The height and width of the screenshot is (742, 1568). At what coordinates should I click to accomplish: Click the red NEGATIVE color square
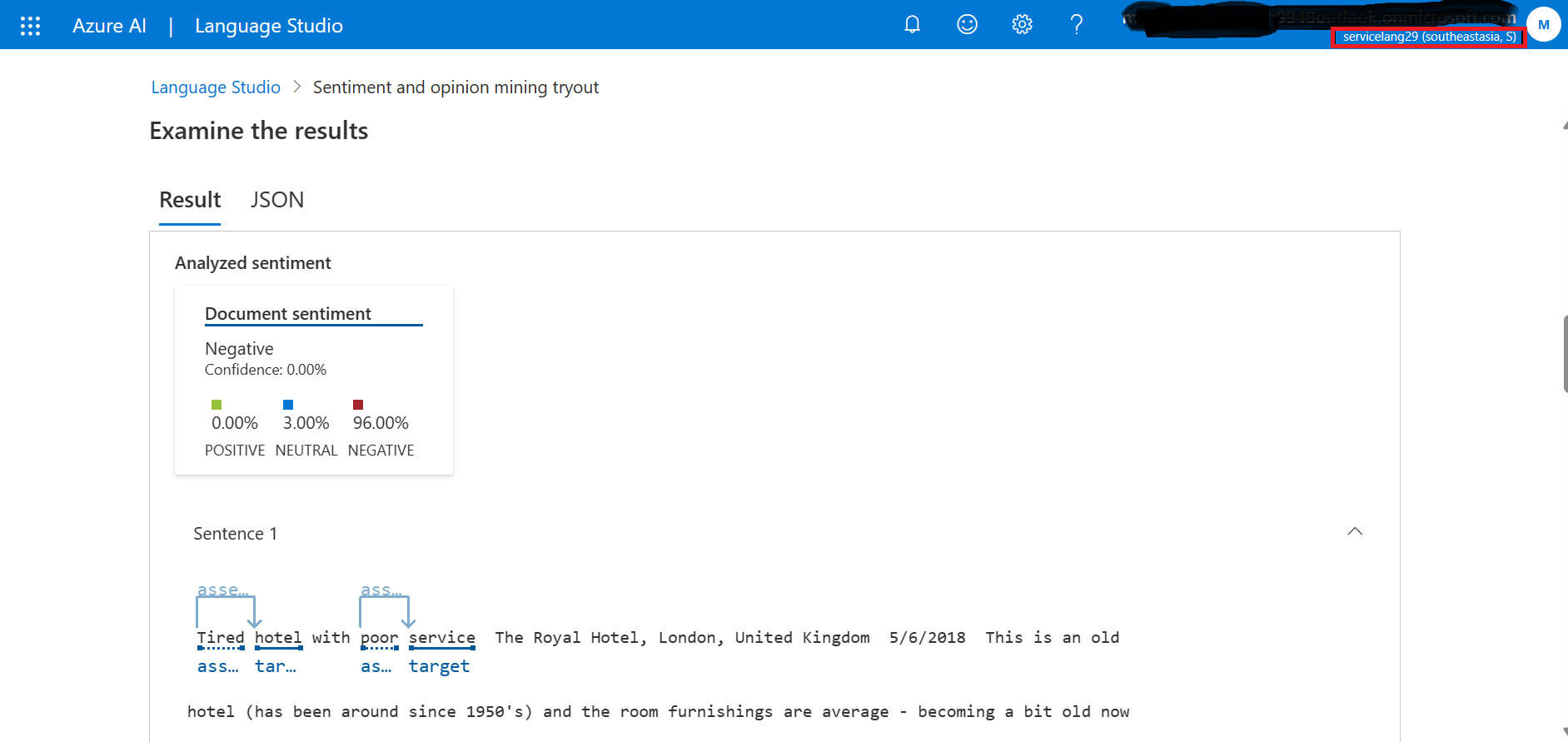point(358,405)
